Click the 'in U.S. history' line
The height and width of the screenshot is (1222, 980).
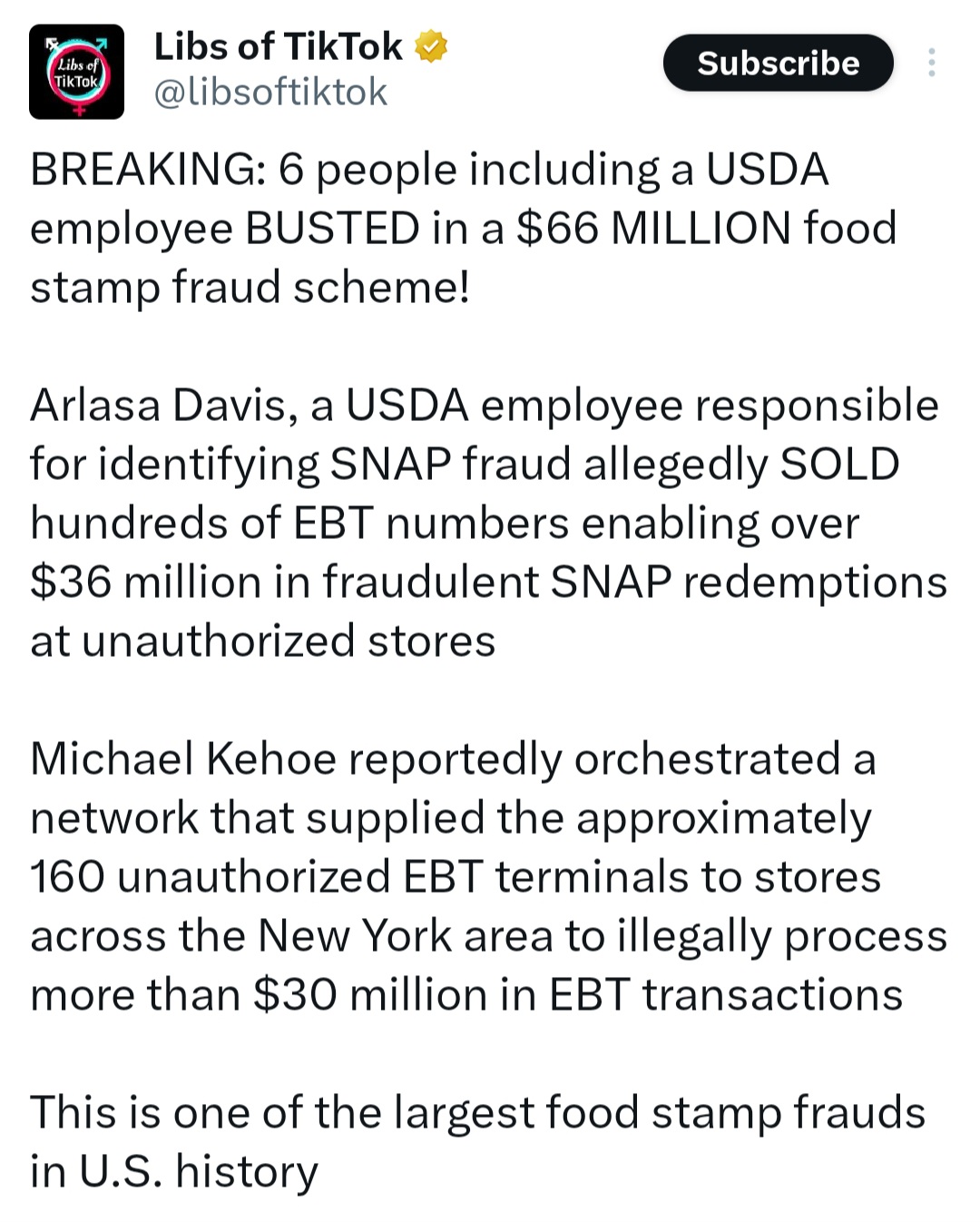[174, 1172]
